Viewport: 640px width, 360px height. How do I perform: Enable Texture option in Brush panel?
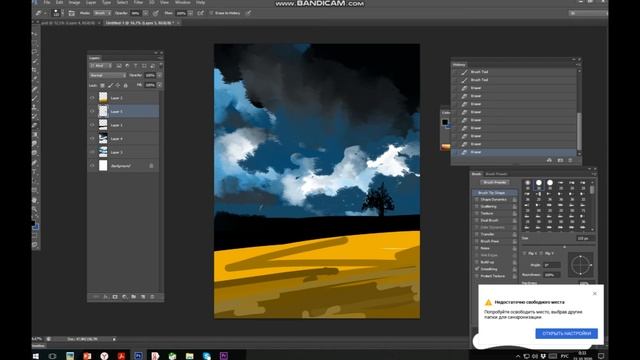tap(476, 213)
